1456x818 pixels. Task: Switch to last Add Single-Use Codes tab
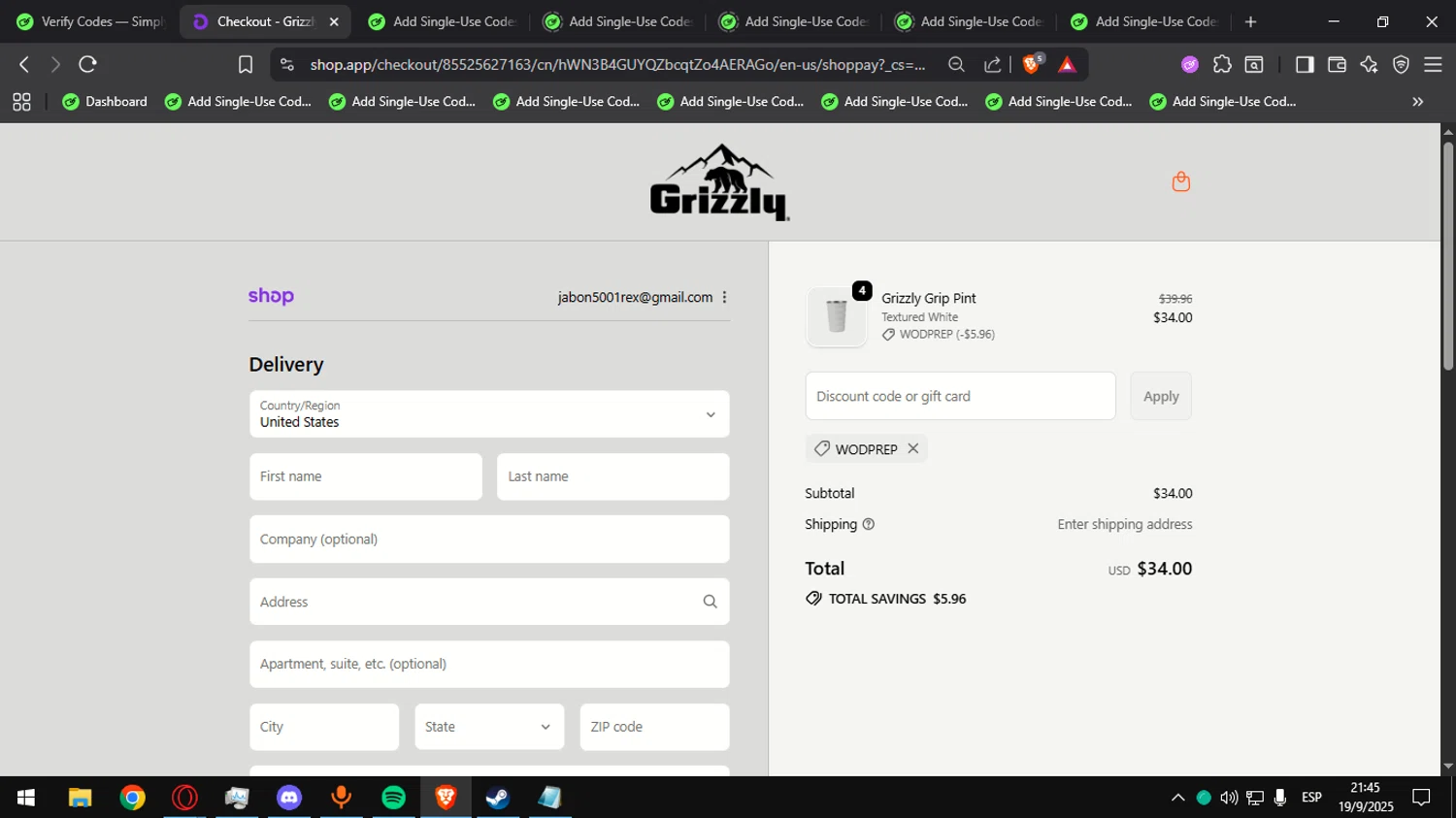[x=1145, y=21]
